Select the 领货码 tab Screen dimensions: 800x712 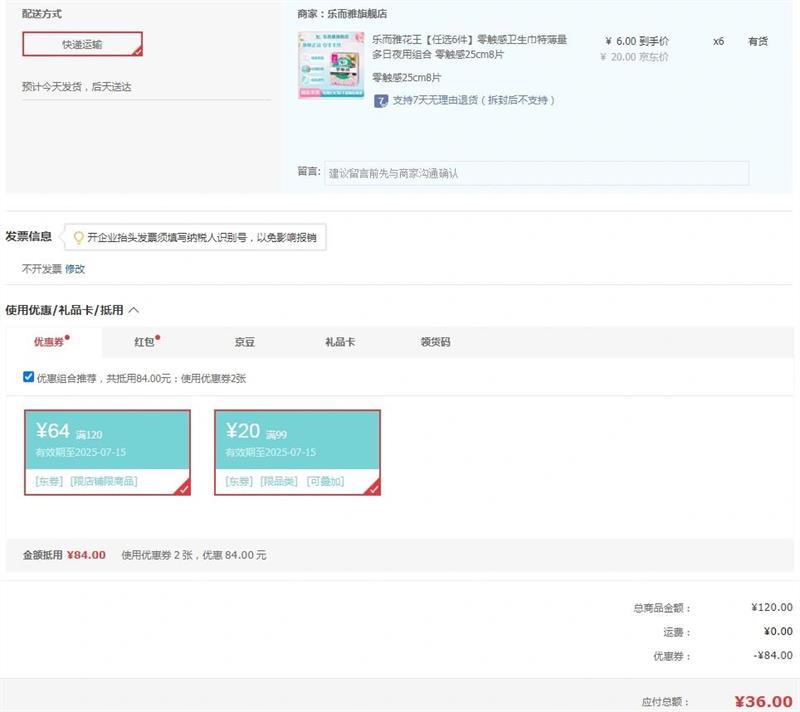(x=435, y=342)
